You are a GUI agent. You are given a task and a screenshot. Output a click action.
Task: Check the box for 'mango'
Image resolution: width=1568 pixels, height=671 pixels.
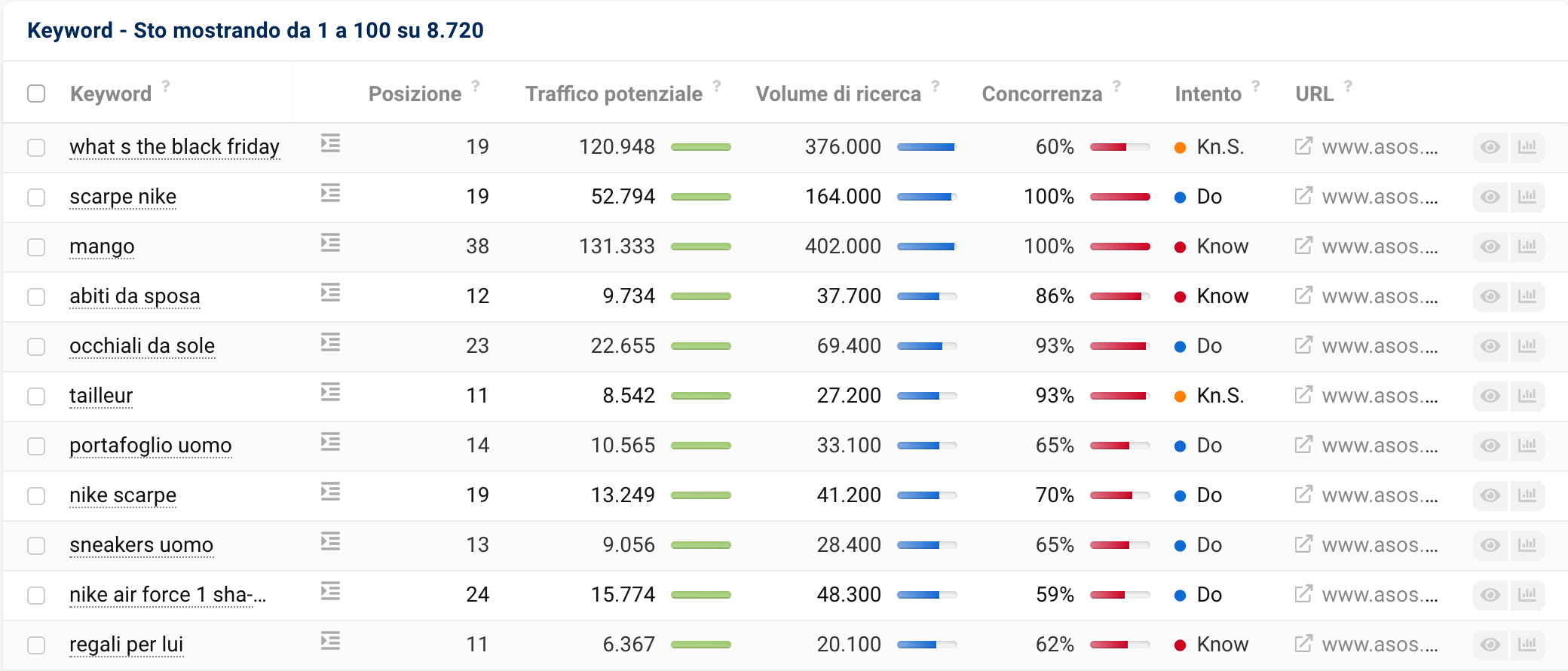tap(36, 247)
